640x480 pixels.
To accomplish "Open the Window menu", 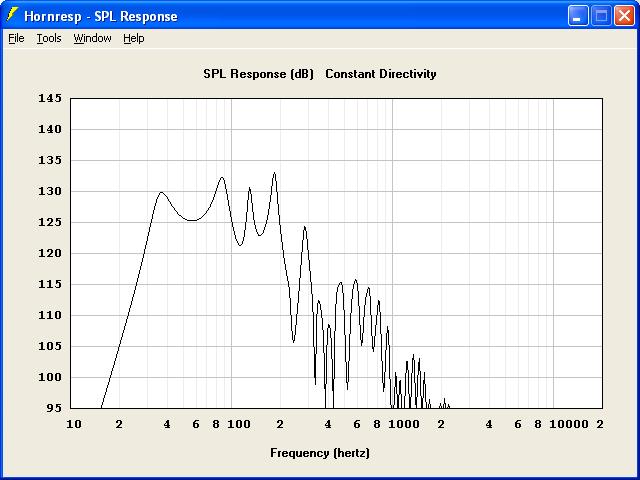I will (92, 38).
